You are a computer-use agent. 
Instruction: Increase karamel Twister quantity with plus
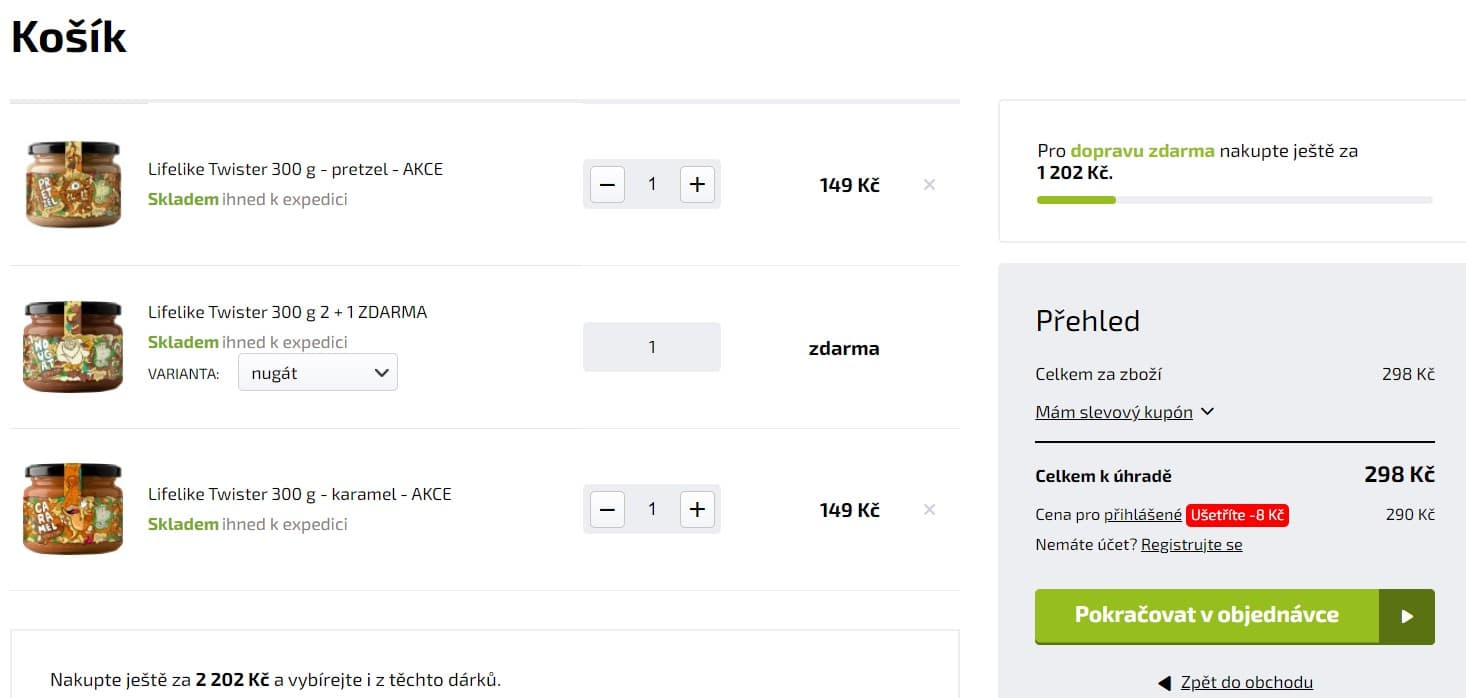click(x=697, y=509)
